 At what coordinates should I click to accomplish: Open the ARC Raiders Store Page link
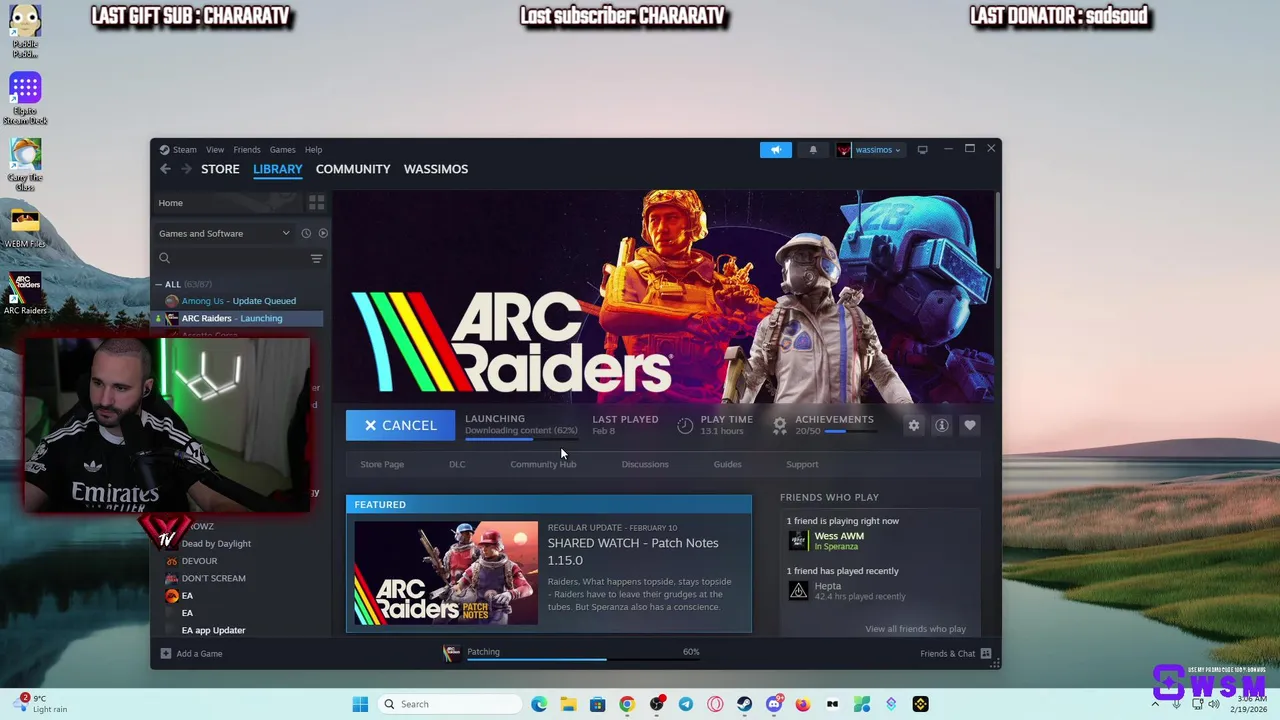coord(382,464)
